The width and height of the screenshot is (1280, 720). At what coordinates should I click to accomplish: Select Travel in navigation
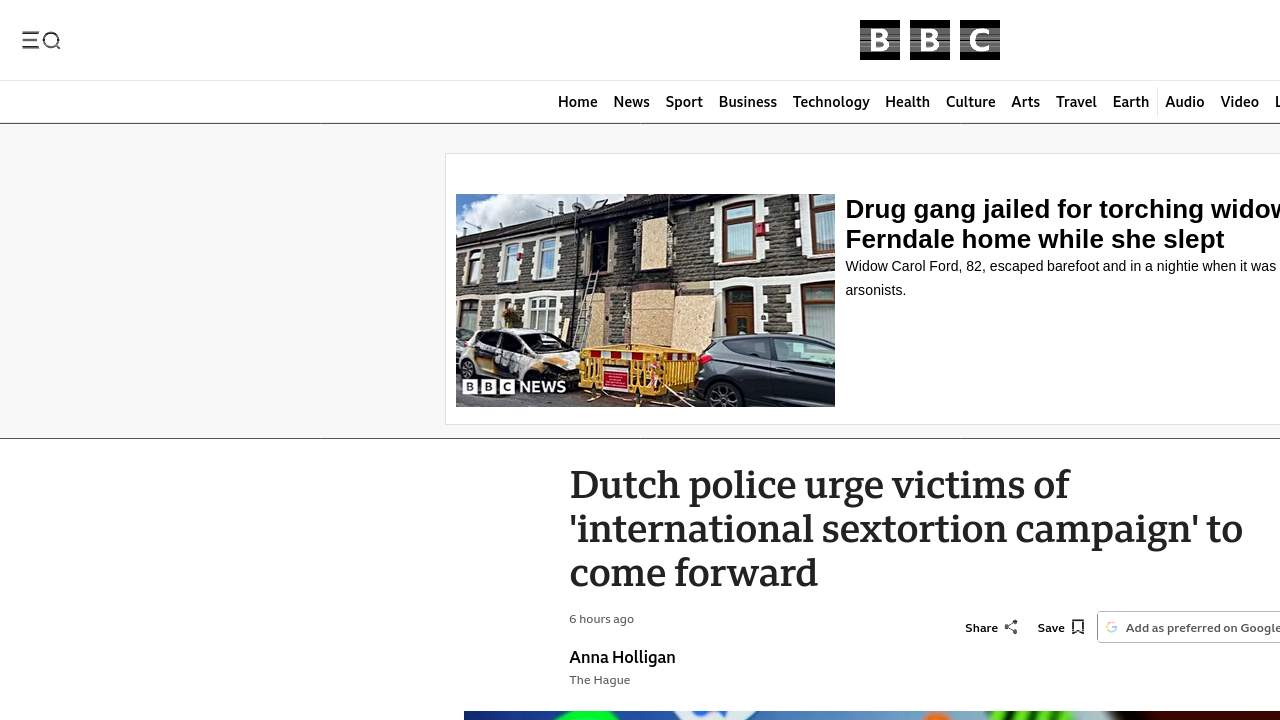(x=1076, y=102)
